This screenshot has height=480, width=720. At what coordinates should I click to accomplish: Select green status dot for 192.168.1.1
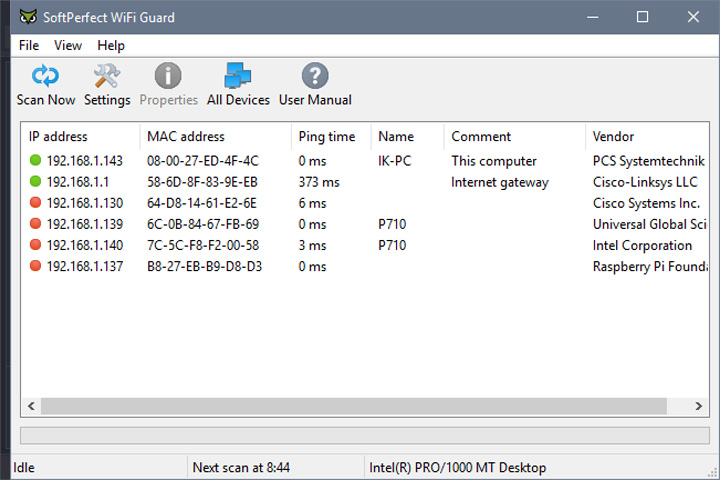35,181
